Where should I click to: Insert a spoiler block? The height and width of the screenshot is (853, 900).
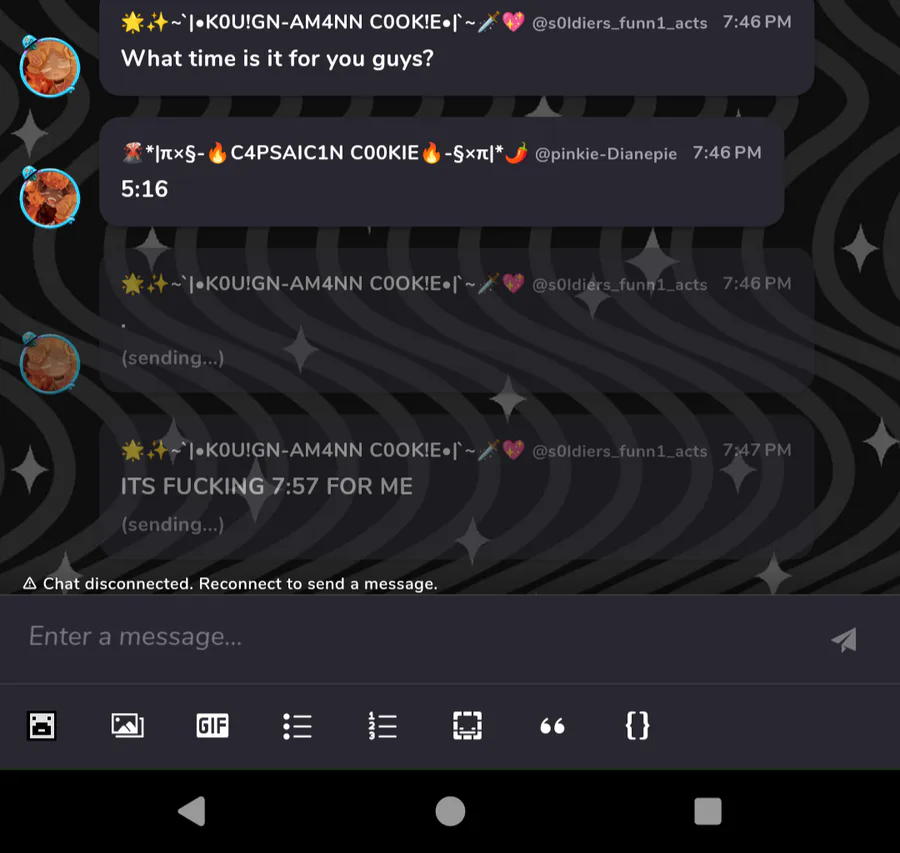pos(467,726)
